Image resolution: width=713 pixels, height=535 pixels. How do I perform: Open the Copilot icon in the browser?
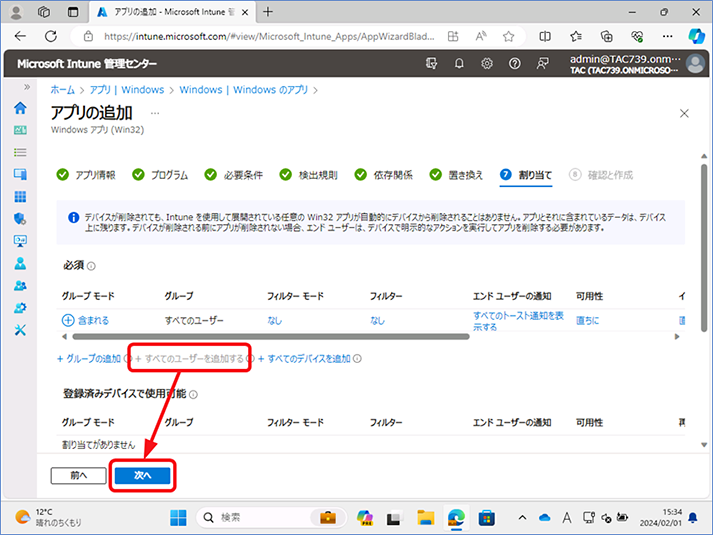click(696, 36)
